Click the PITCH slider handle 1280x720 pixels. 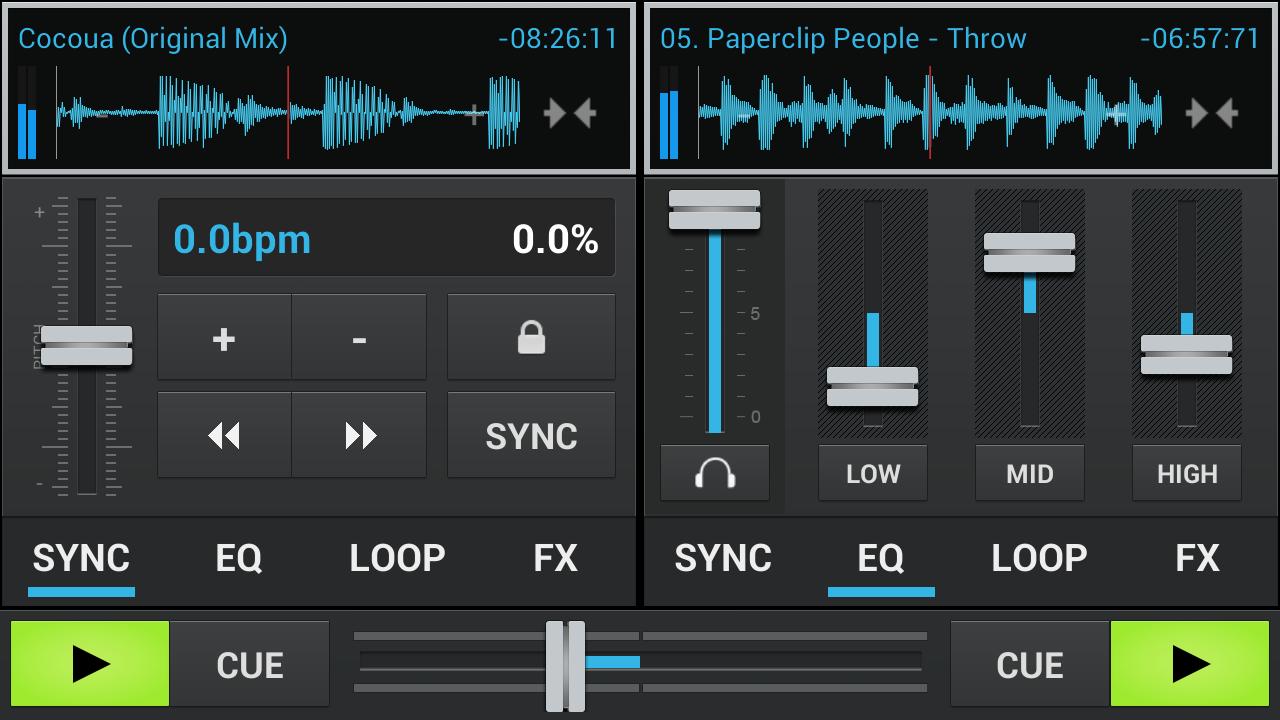pos(87,346)
